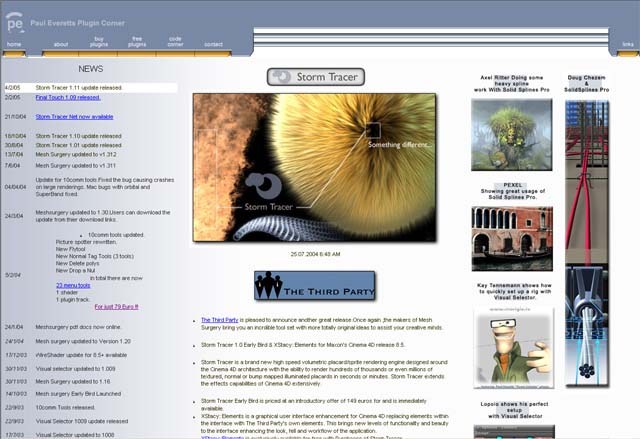This screenshot has height=439, width=640.
Task: Click the 25.07.2004 6:48 AM timestamp
Action: pos(316,254)
